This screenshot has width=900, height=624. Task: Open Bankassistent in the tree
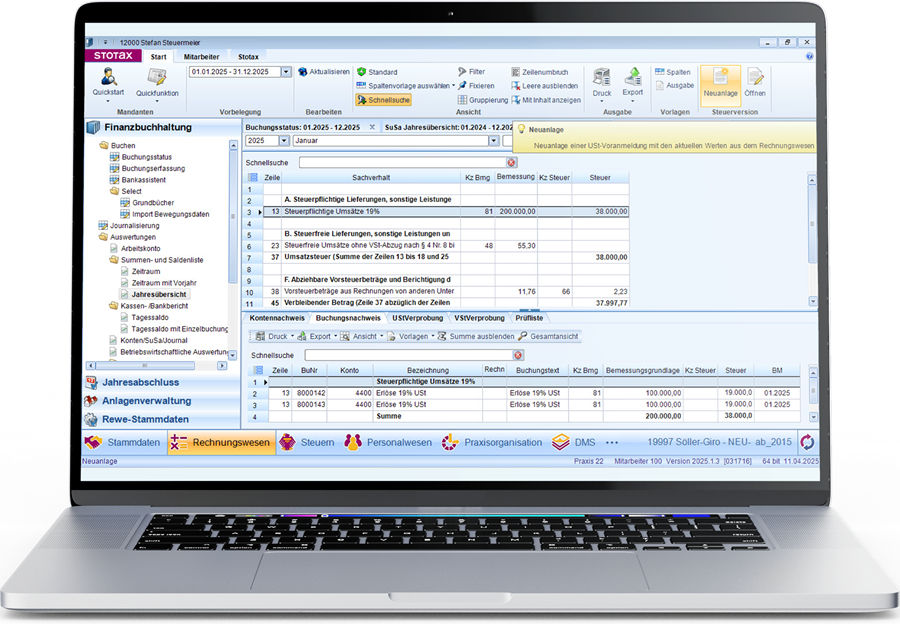coord(143,180)
